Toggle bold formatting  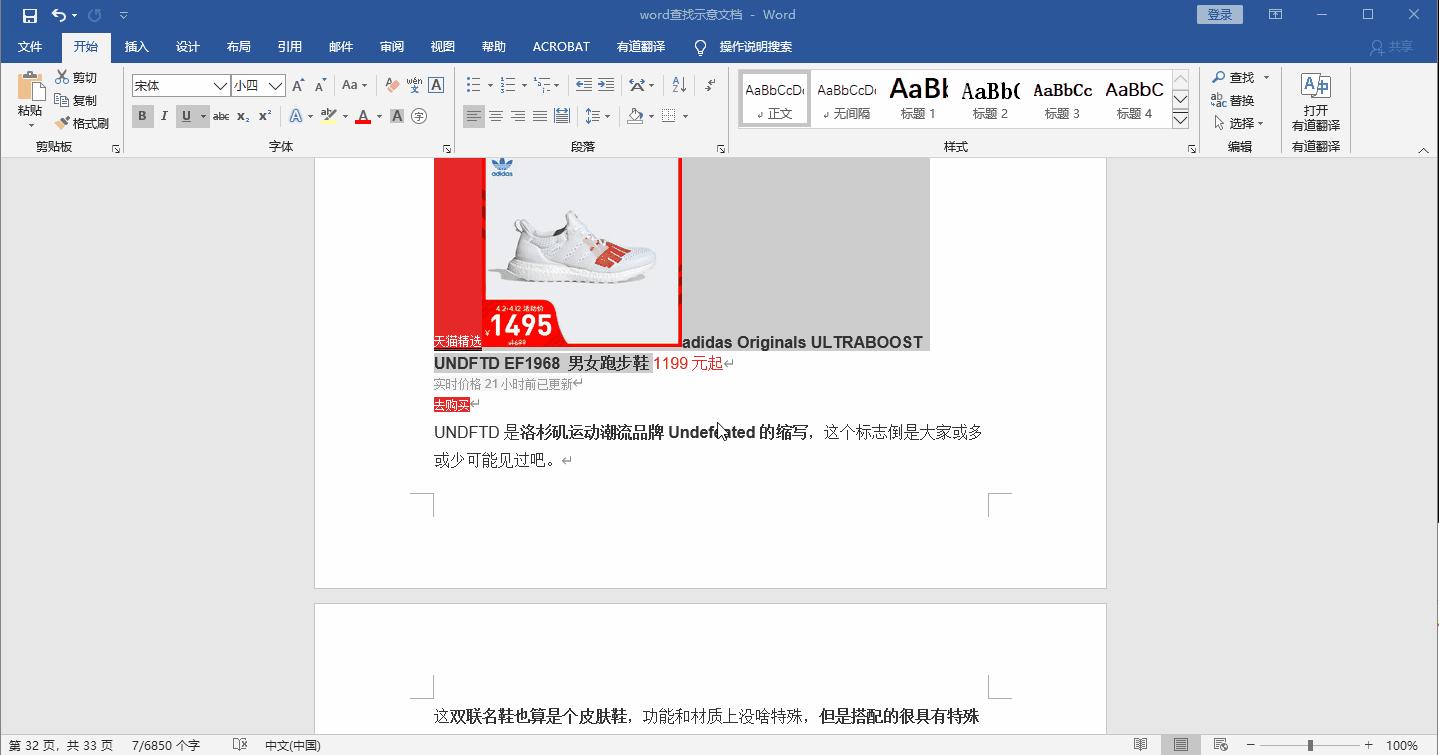coord(142,116)
